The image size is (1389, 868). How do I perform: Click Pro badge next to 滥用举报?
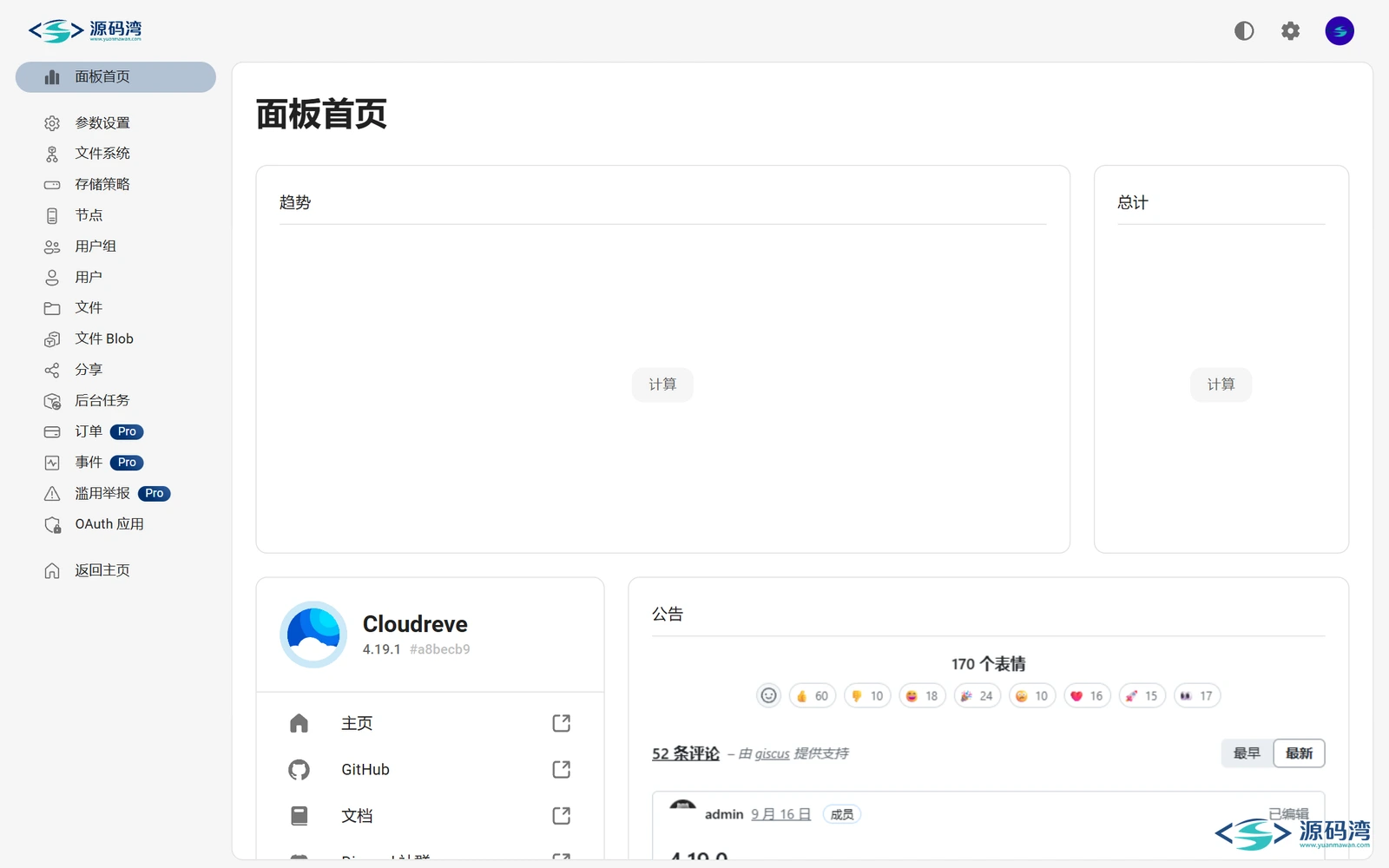point(155,493)
